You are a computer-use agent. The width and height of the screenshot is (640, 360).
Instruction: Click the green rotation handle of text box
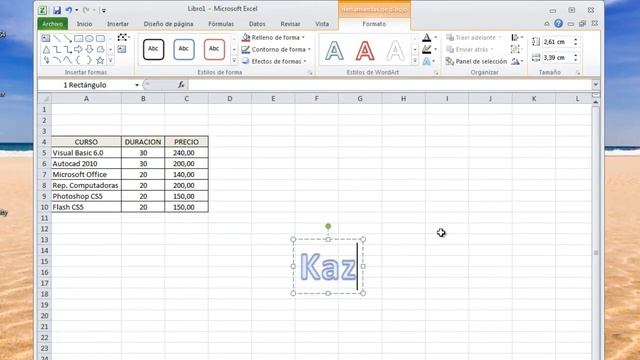tap(328, 226)
